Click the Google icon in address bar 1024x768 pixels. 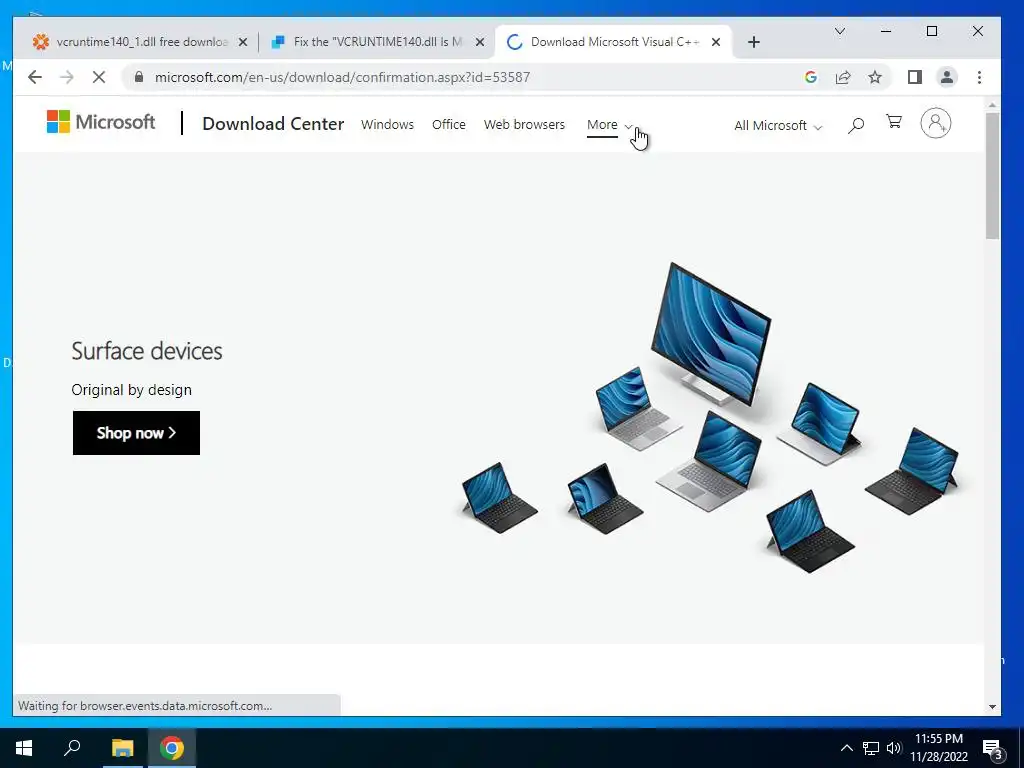coord(810,77)
